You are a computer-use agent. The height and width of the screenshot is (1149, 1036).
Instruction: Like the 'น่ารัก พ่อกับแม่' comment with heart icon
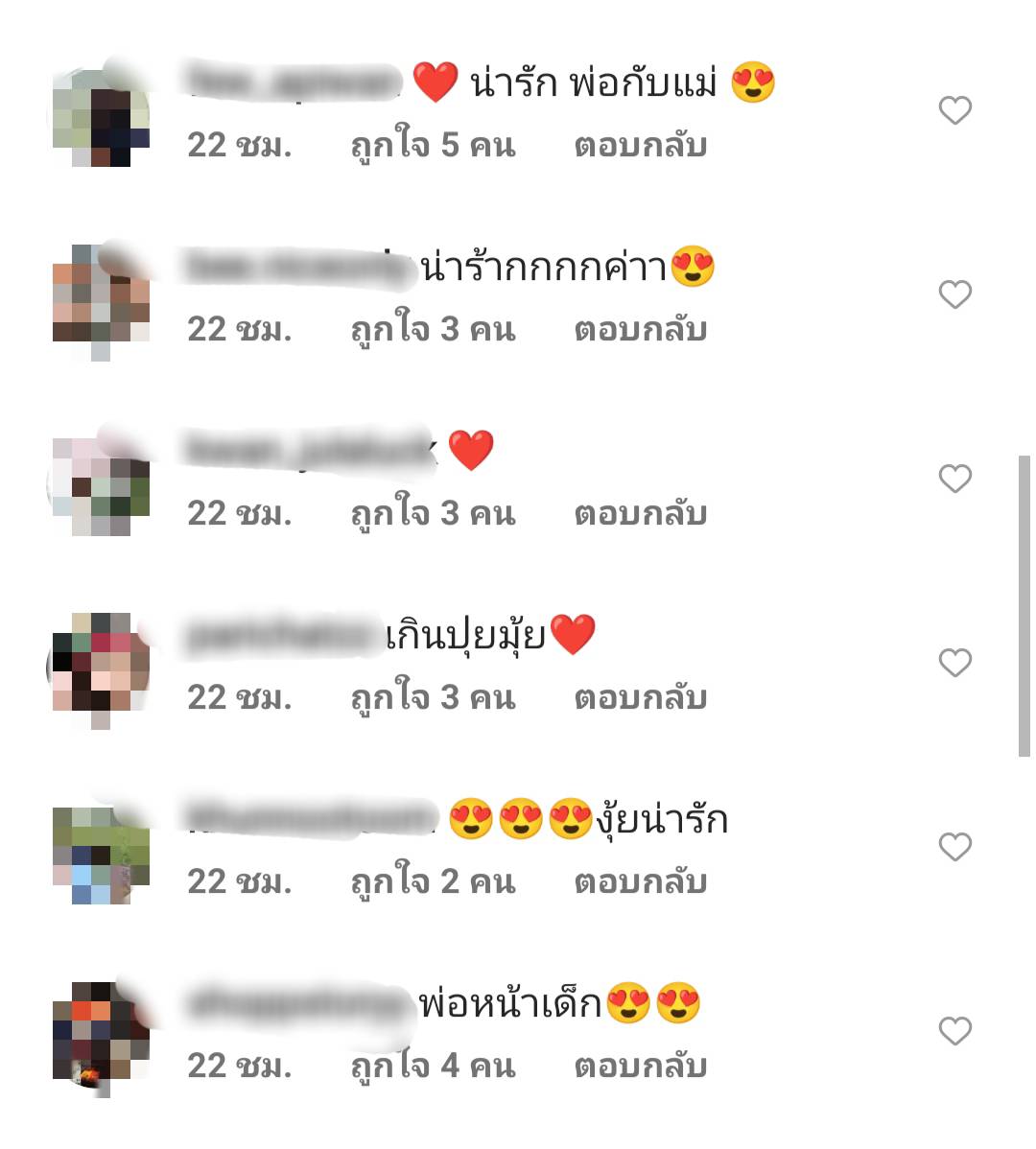click(954, 110)
